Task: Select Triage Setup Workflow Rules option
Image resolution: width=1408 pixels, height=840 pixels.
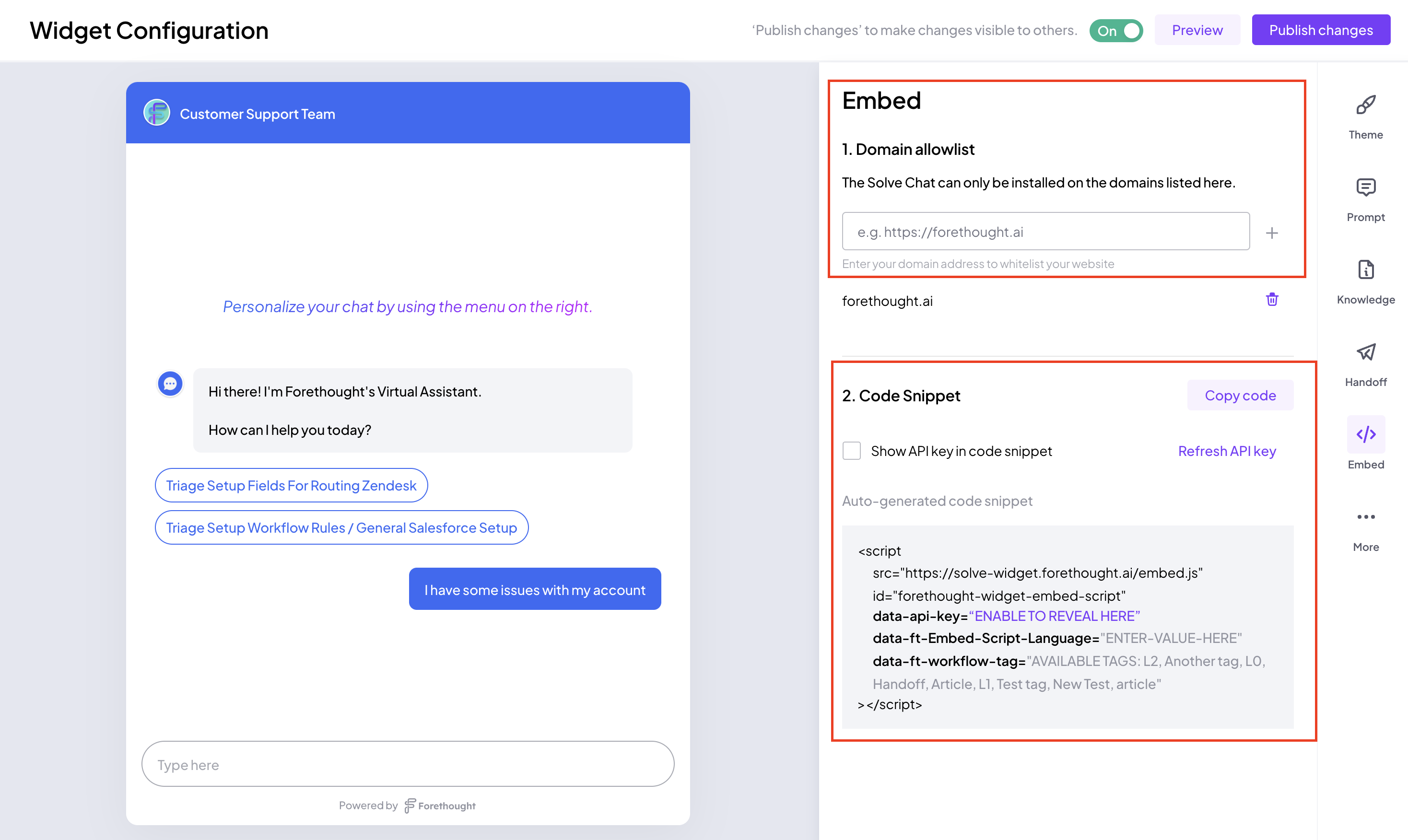Action: 341,527
